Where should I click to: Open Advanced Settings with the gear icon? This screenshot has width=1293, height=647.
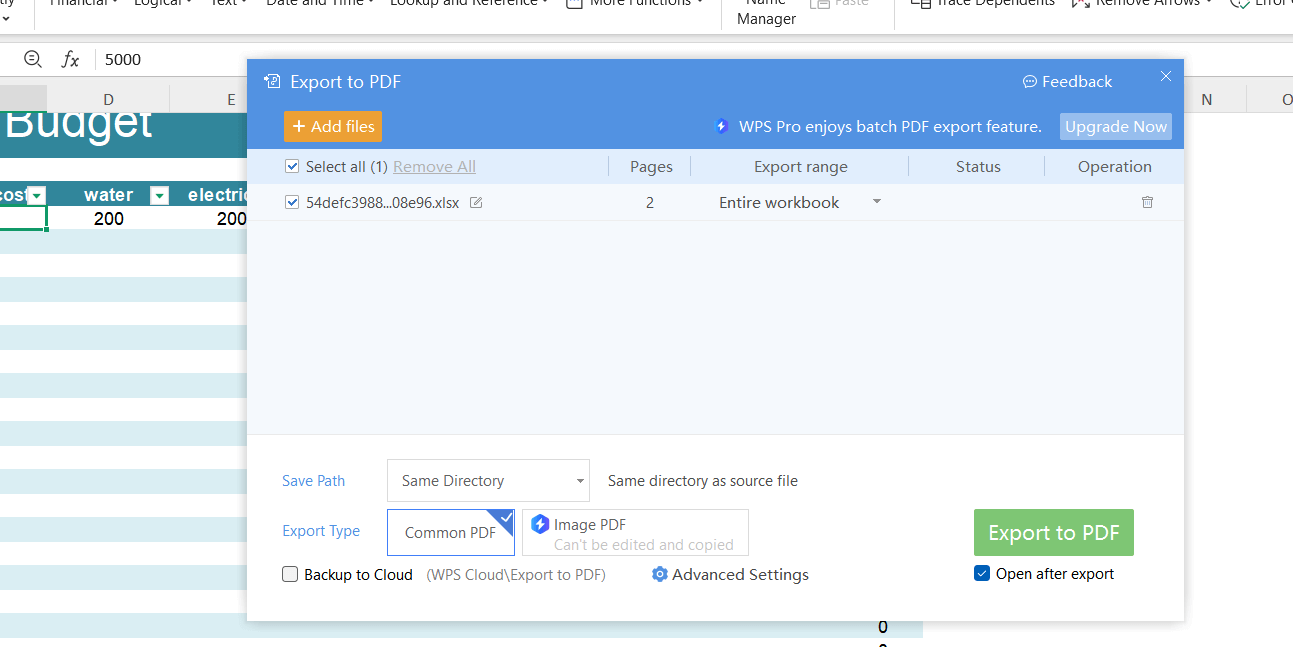730,574
